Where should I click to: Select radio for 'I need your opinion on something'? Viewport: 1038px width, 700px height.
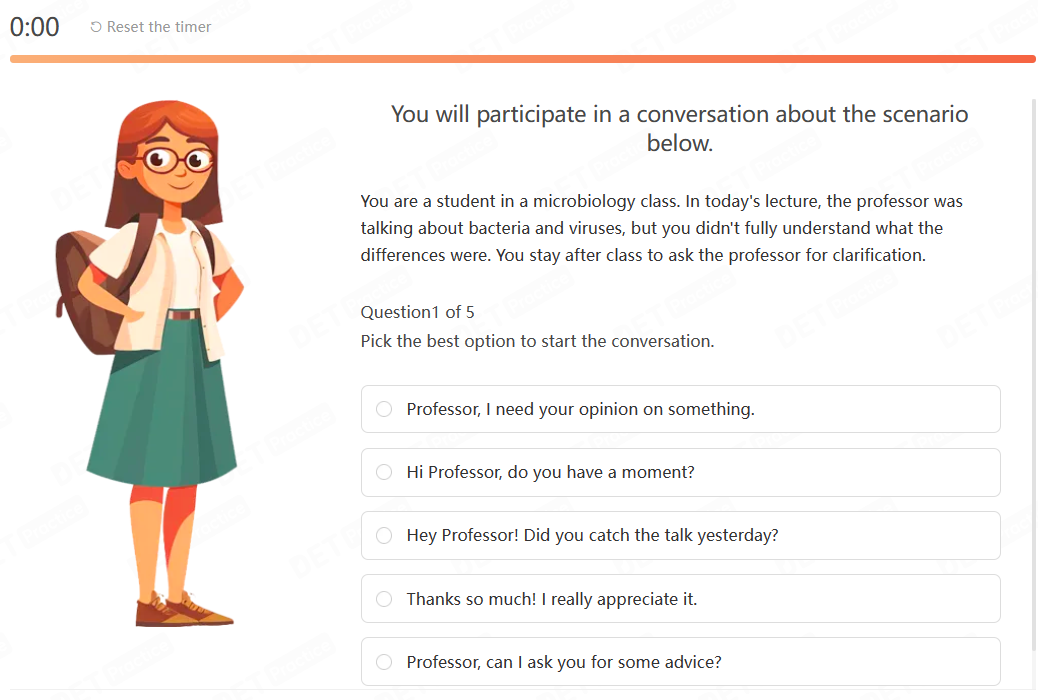pyautogui.click(x=384, y=409)
